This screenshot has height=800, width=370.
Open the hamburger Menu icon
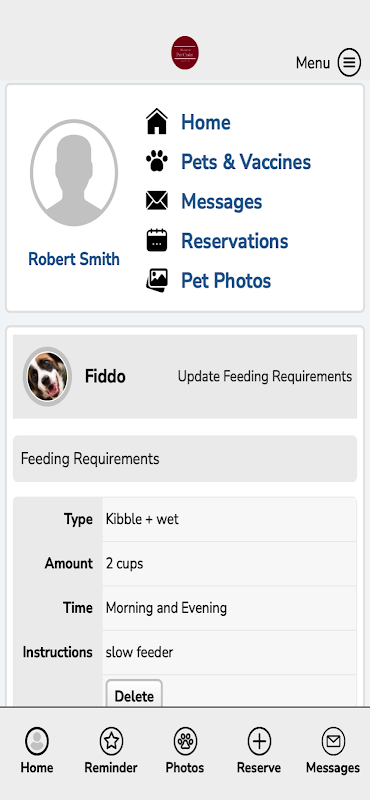pos(349,63)
